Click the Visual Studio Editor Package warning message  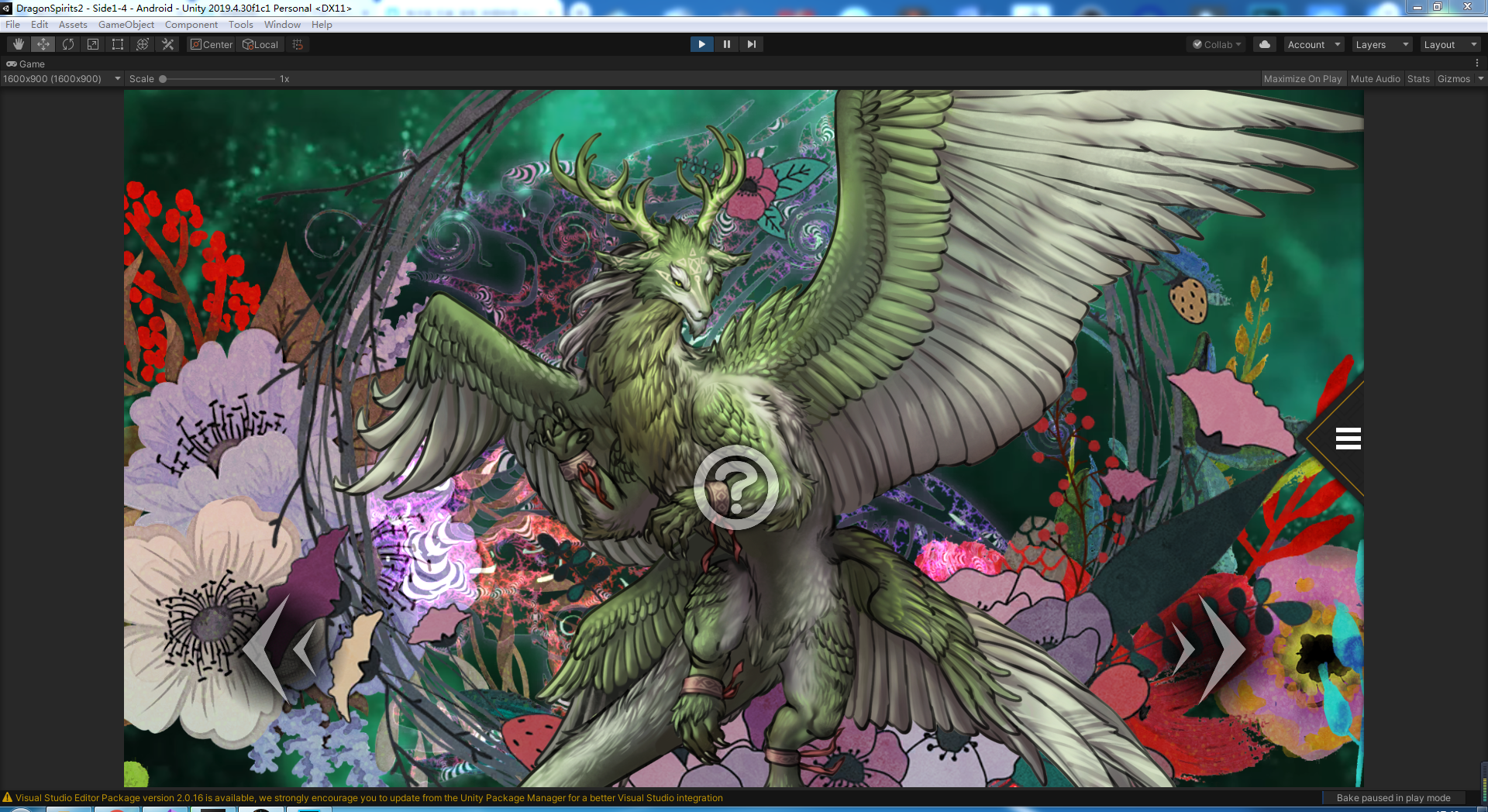(369, 797)
